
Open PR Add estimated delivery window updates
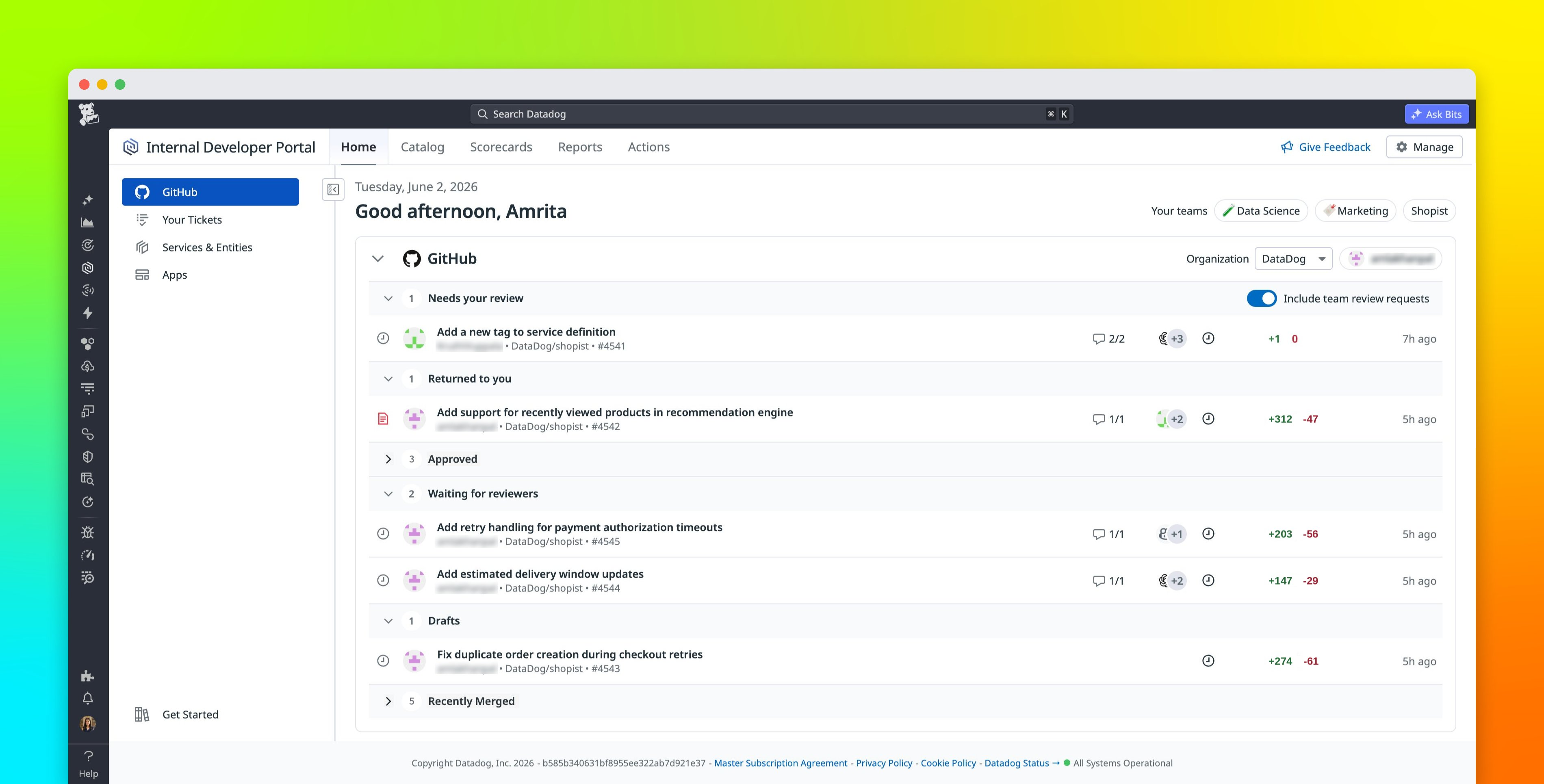click(540, 574)
